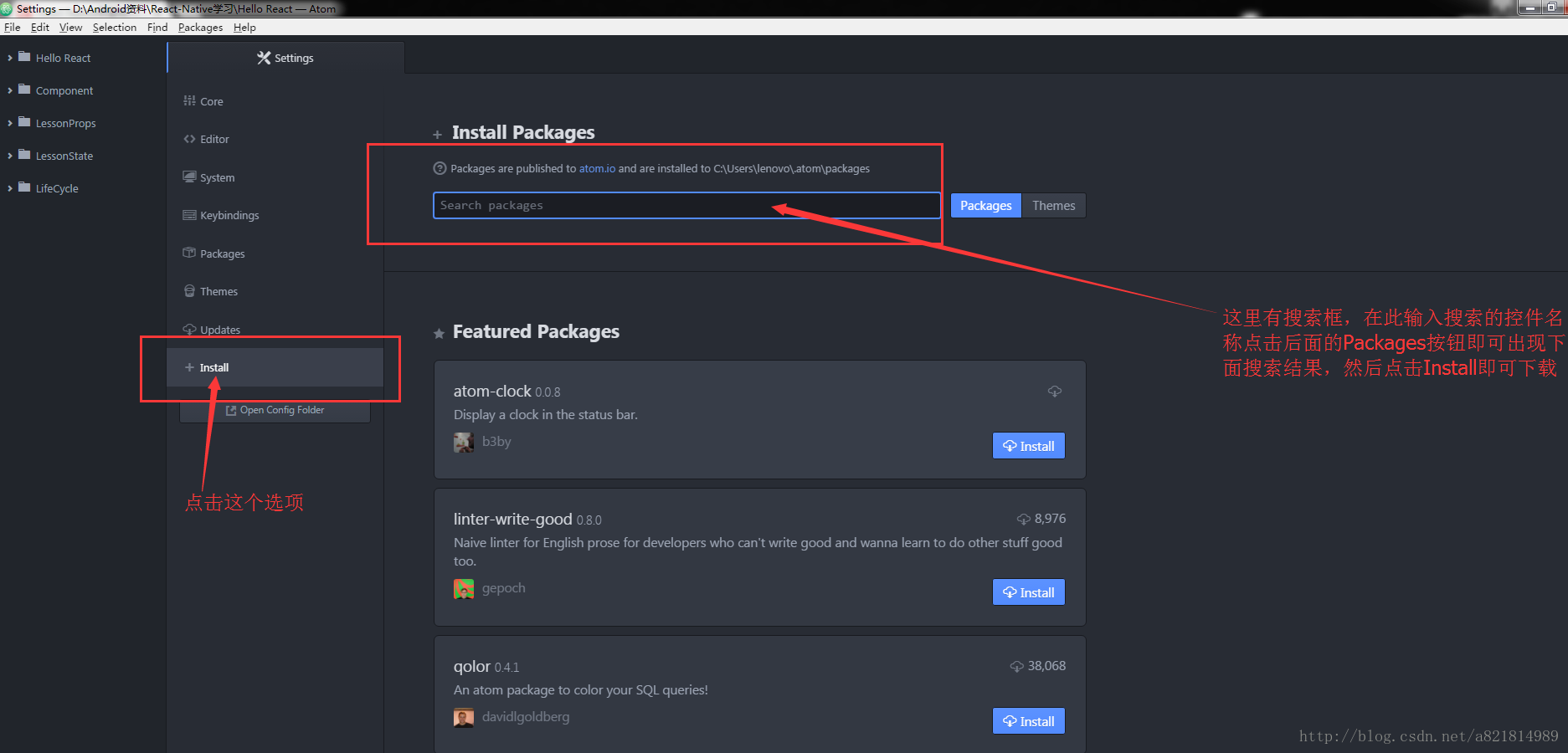This screenshot has height=753, width=1568.
Task: Expand the LessonProps folder chevron
Action: click(x=10, y=123)
